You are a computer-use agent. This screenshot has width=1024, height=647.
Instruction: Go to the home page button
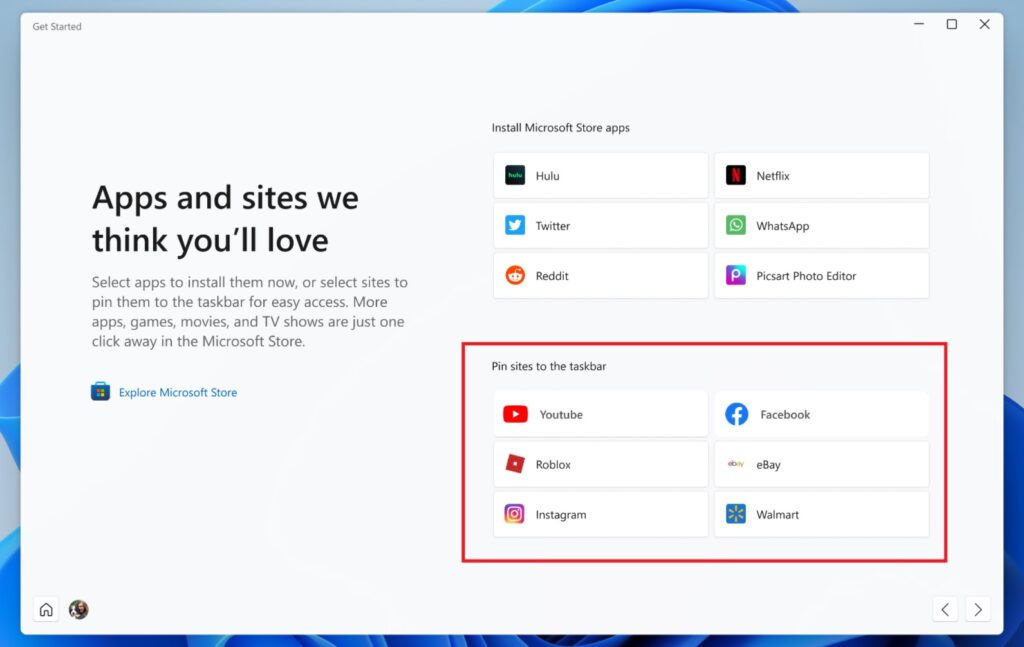pos(46,609)
